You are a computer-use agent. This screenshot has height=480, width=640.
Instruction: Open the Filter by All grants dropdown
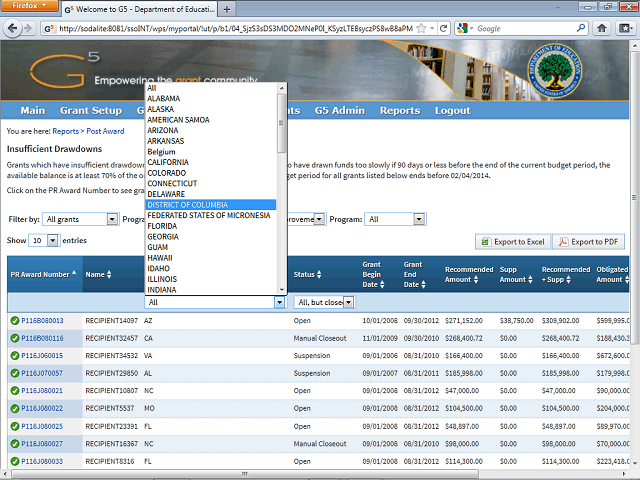click(x=81, y=219)
